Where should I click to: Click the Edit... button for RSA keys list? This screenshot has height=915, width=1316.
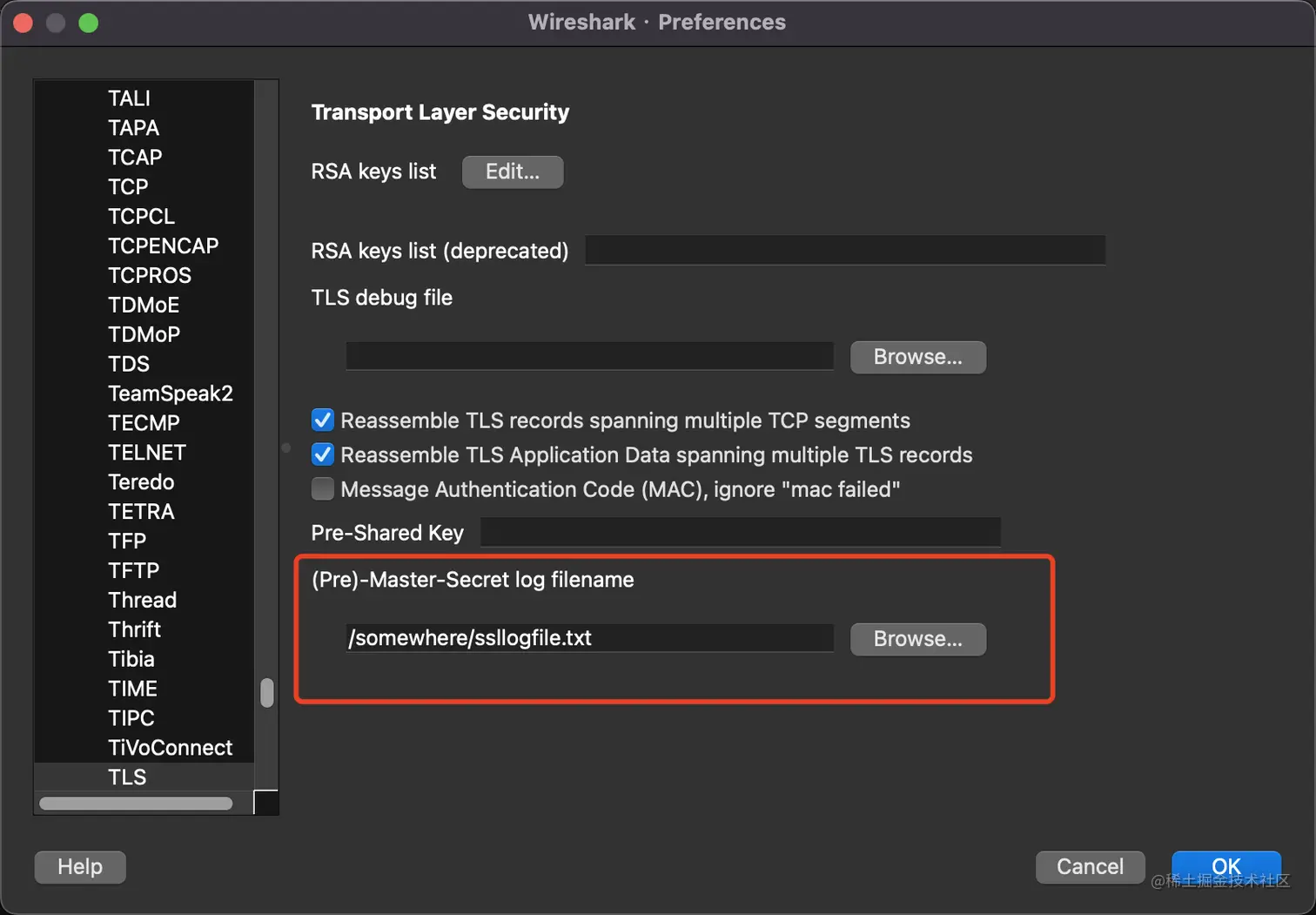coord(513,172)
